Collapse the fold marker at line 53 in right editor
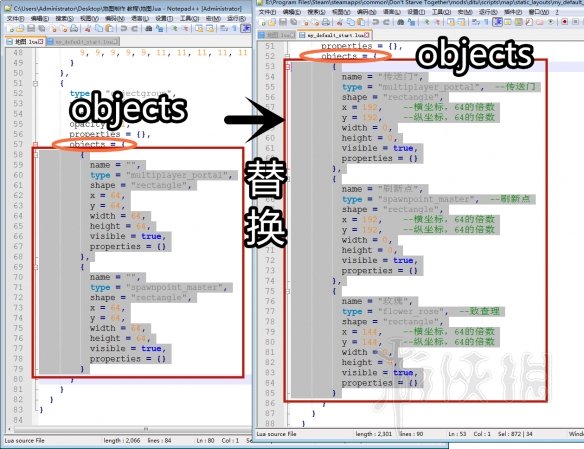584x449 pixels. point(287,67)
